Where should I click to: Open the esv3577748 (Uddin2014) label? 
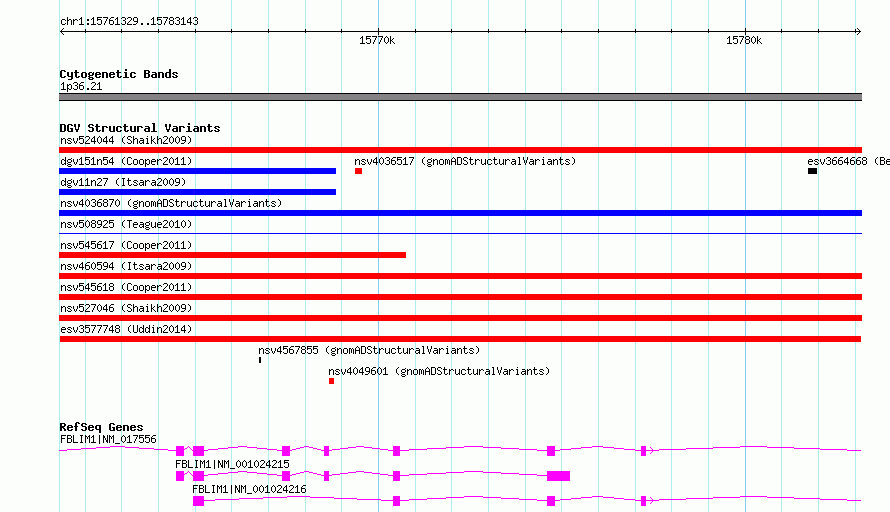click(126, 329)
